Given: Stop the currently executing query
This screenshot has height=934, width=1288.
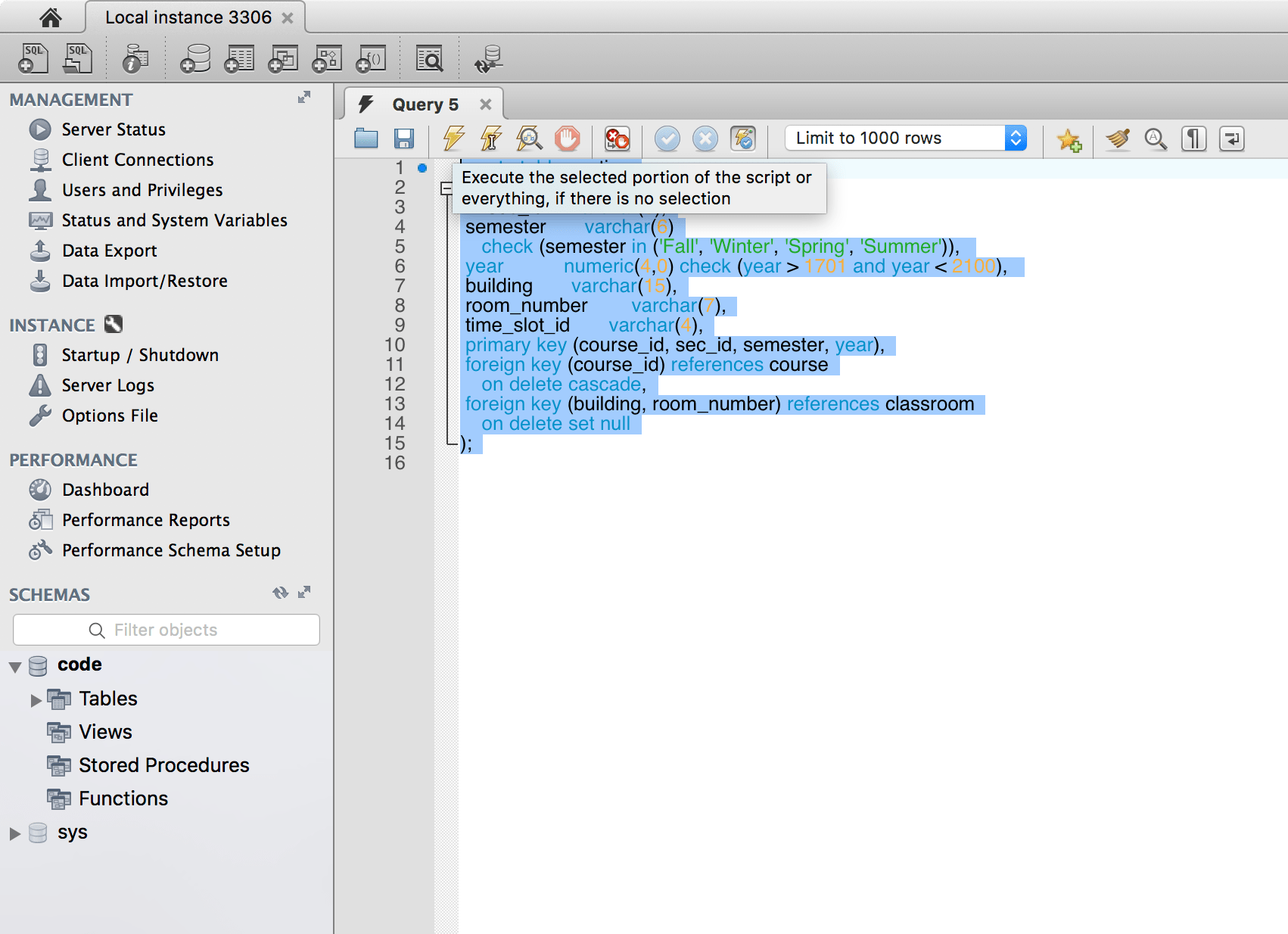Looking at the screenshot, I should (x=568, y=139).
